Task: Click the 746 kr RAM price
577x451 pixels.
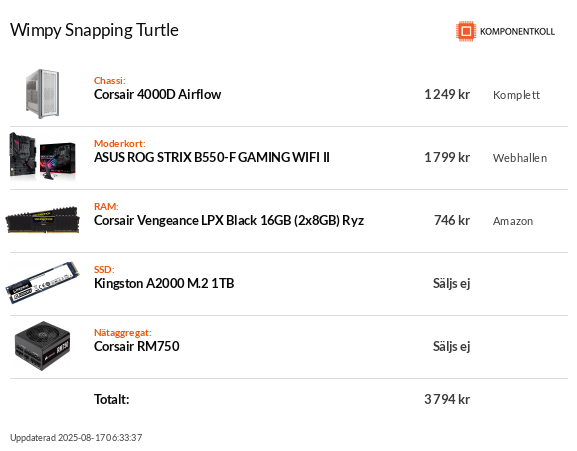Action: (x=452, y=220)
